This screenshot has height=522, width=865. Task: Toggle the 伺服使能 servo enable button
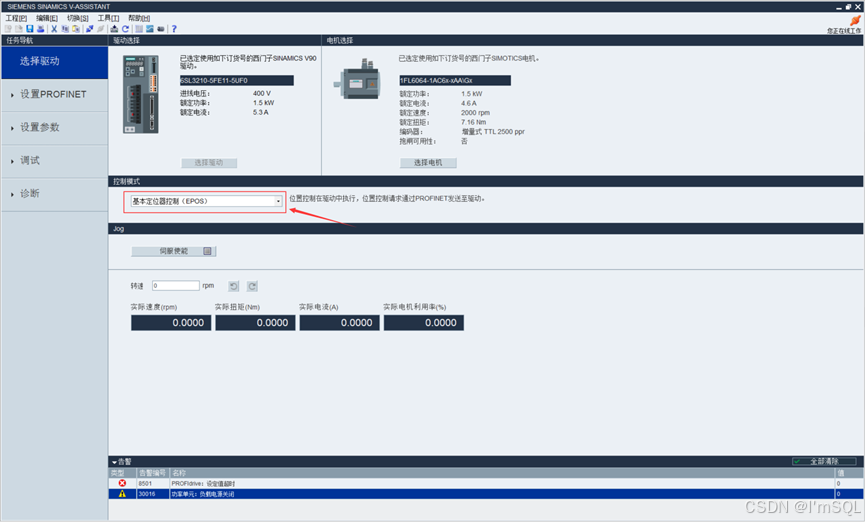[173, 251]
